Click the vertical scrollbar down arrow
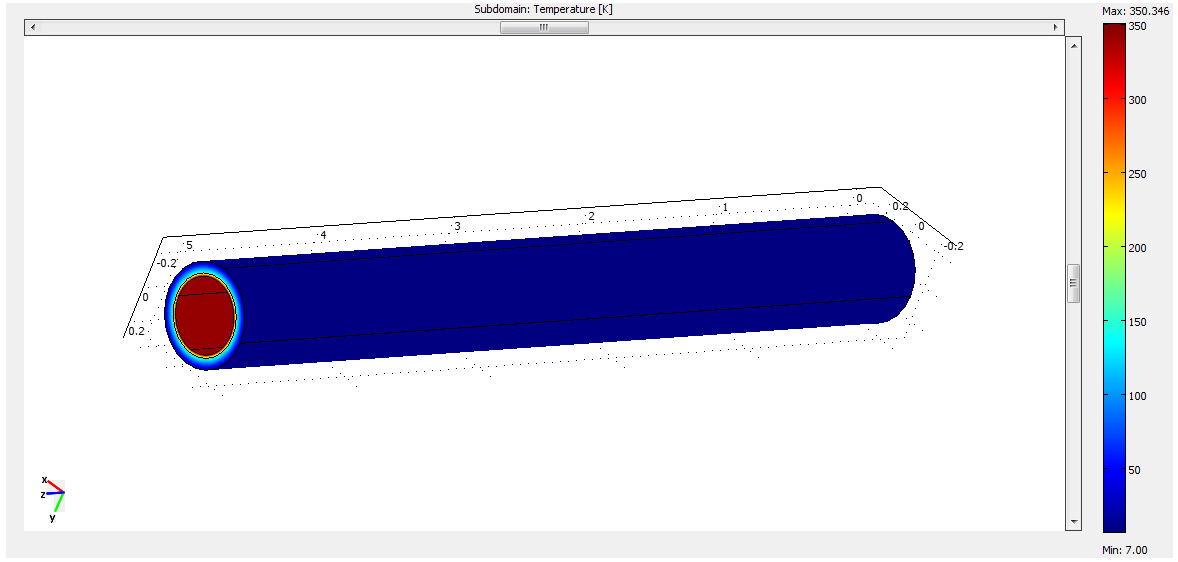 point(1074,521)
